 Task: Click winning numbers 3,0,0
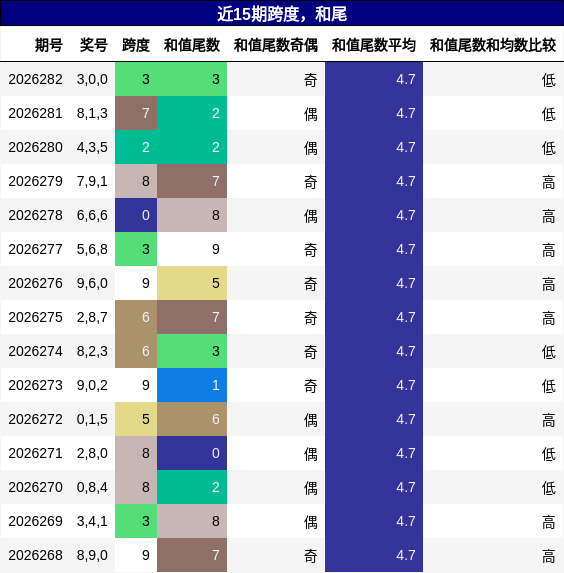pyautogui.click(x=92, y=79)
